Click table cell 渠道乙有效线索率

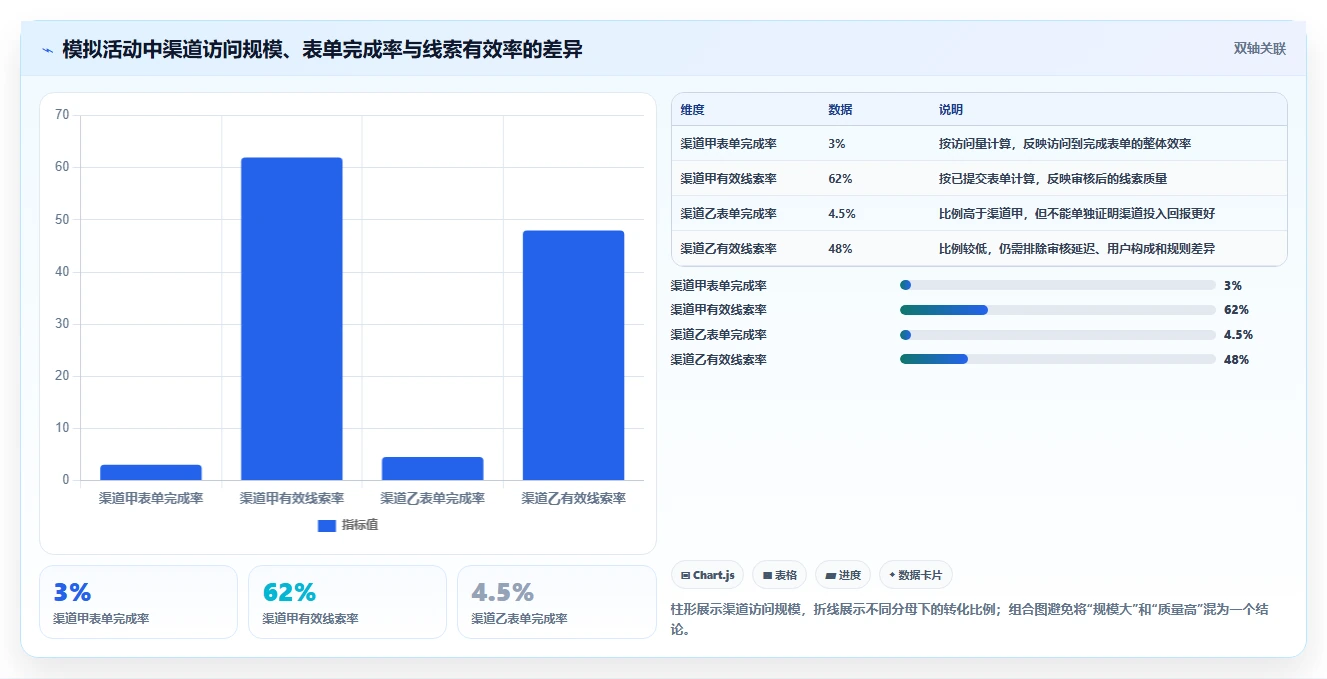click(x=728, y=249)
